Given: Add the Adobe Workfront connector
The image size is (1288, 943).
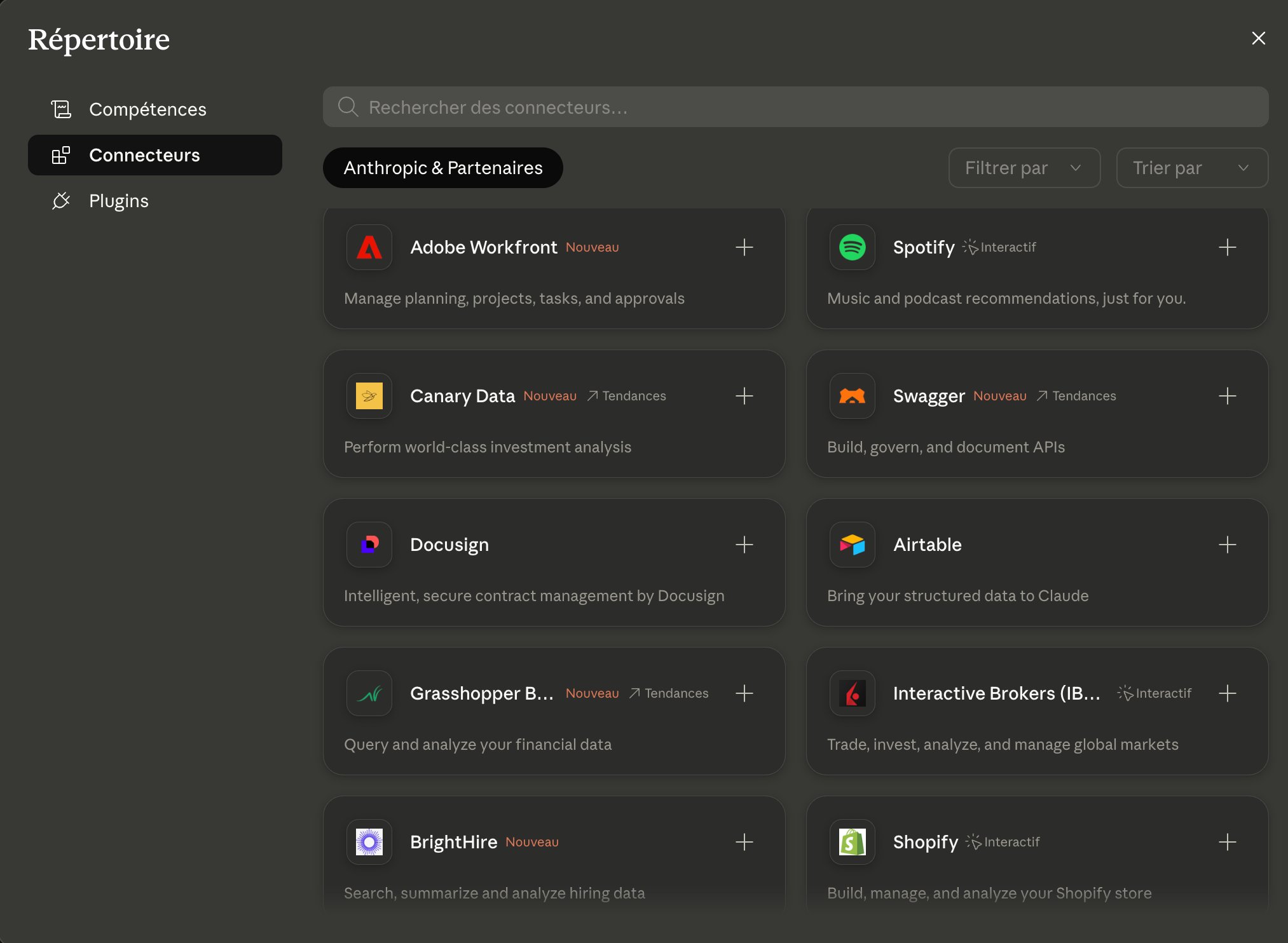Looking at the screenshot, I should tap(744, 247).
